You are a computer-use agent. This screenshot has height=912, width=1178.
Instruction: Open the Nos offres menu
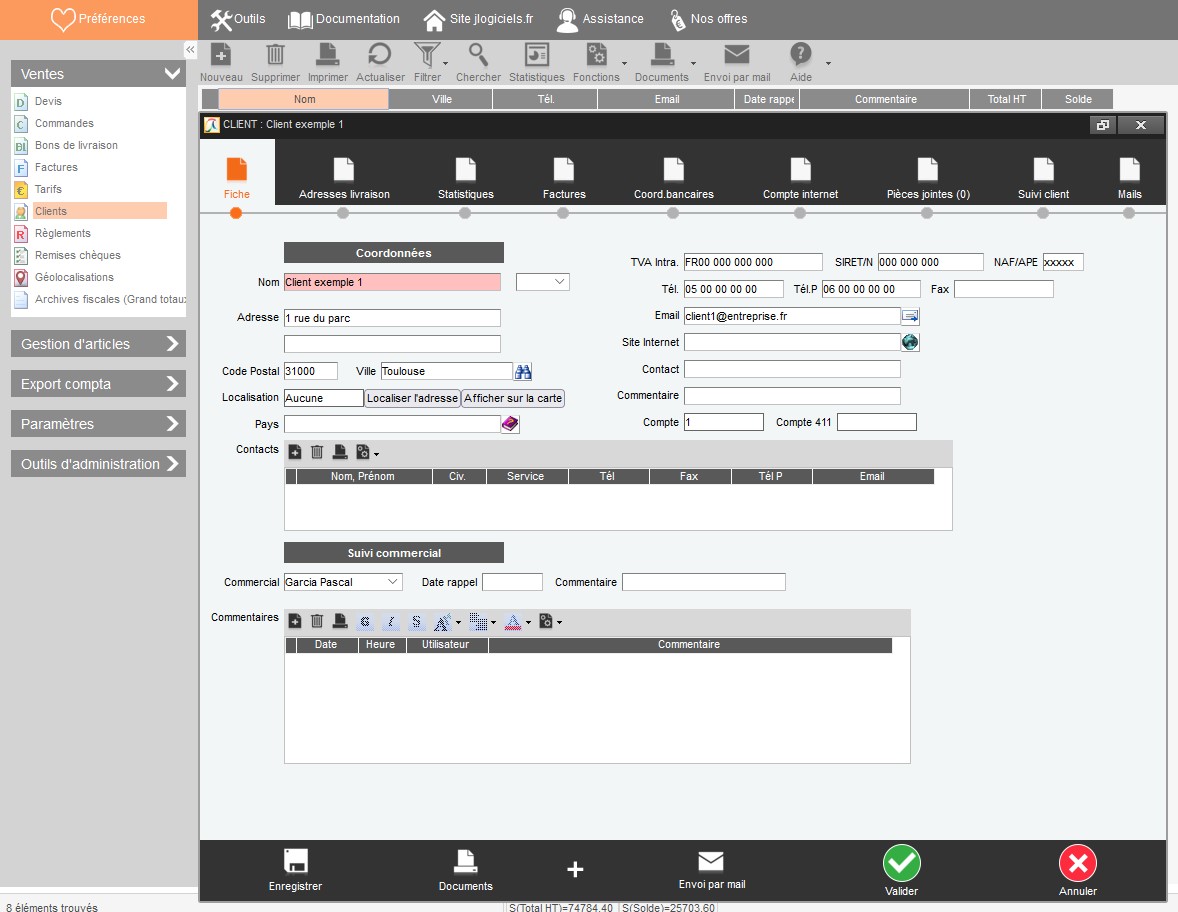tap(708, 19)
